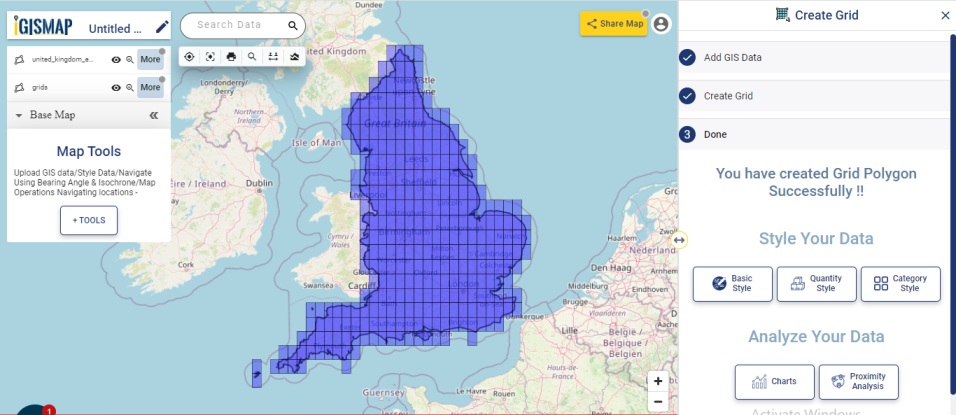Open the Create Grid step

(x=814, y=96)
